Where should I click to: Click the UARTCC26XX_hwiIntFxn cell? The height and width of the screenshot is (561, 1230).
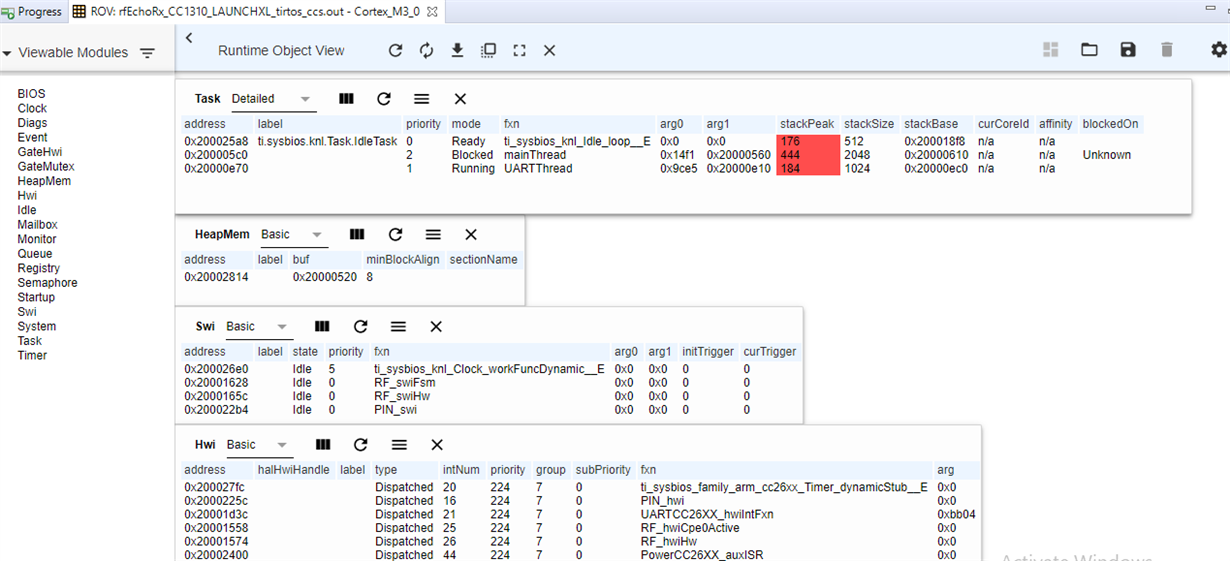(x=707, y=514)
